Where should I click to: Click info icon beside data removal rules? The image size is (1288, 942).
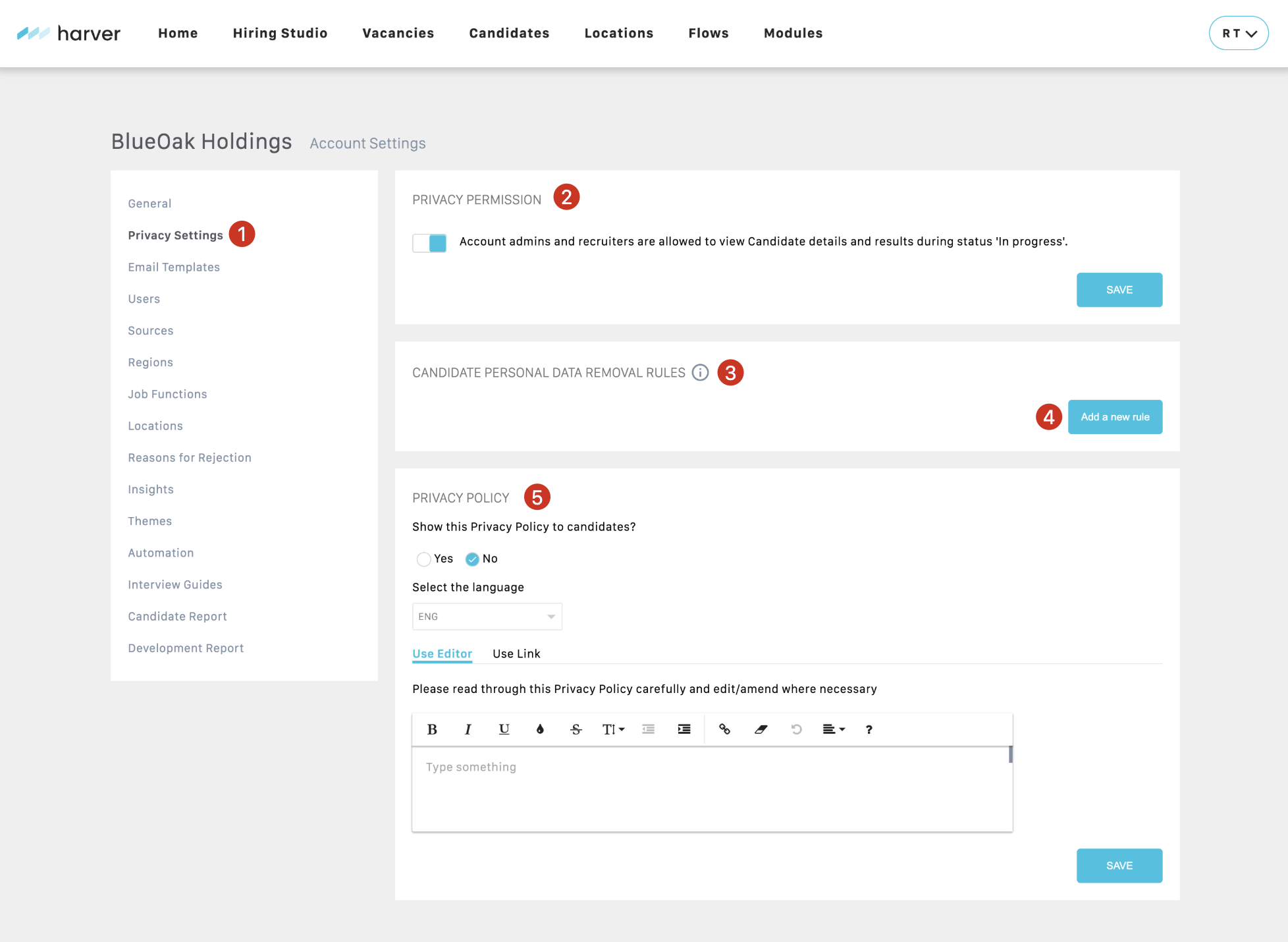[701, 373]
